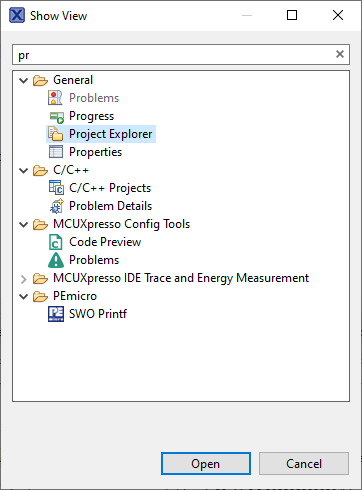Image resolution: width=362 pixels, height=490 pixels.
Task: Click the Code Preview file icon
Action: [x=56, y=242]
